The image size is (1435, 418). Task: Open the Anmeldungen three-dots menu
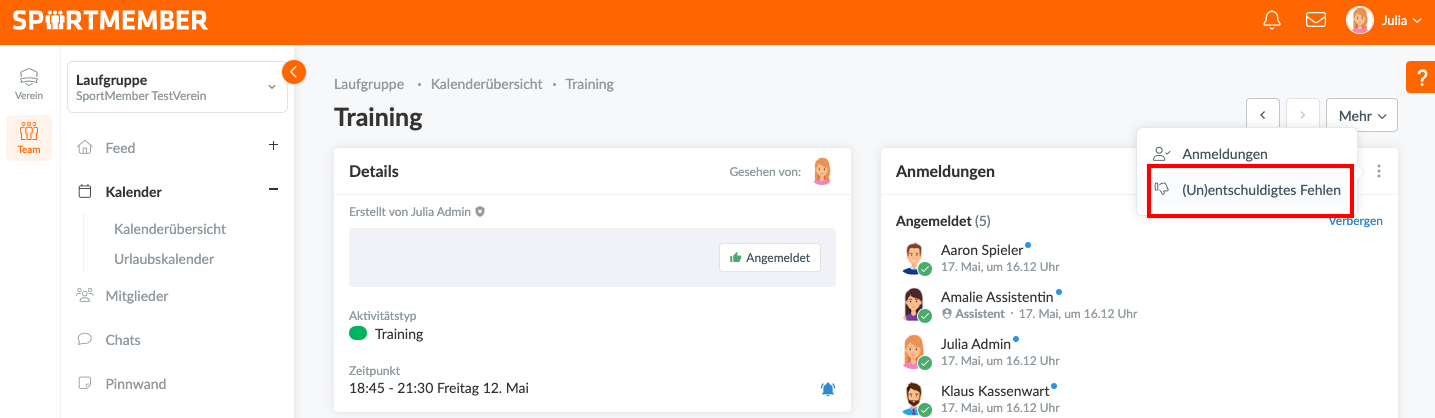[x=1379, y=171]
